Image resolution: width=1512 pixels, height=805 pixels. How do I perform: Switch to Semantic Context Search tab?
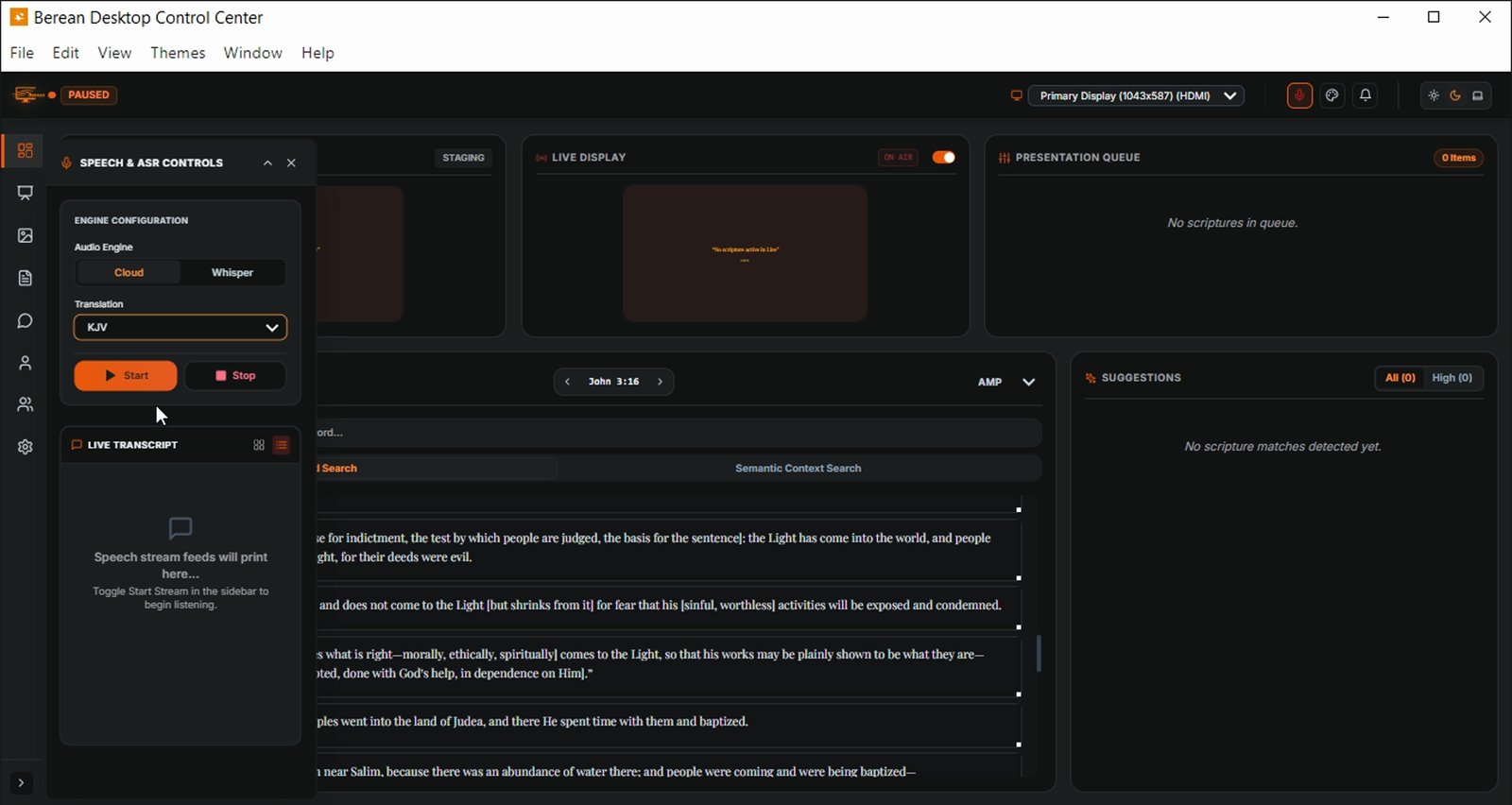[799, 469]
